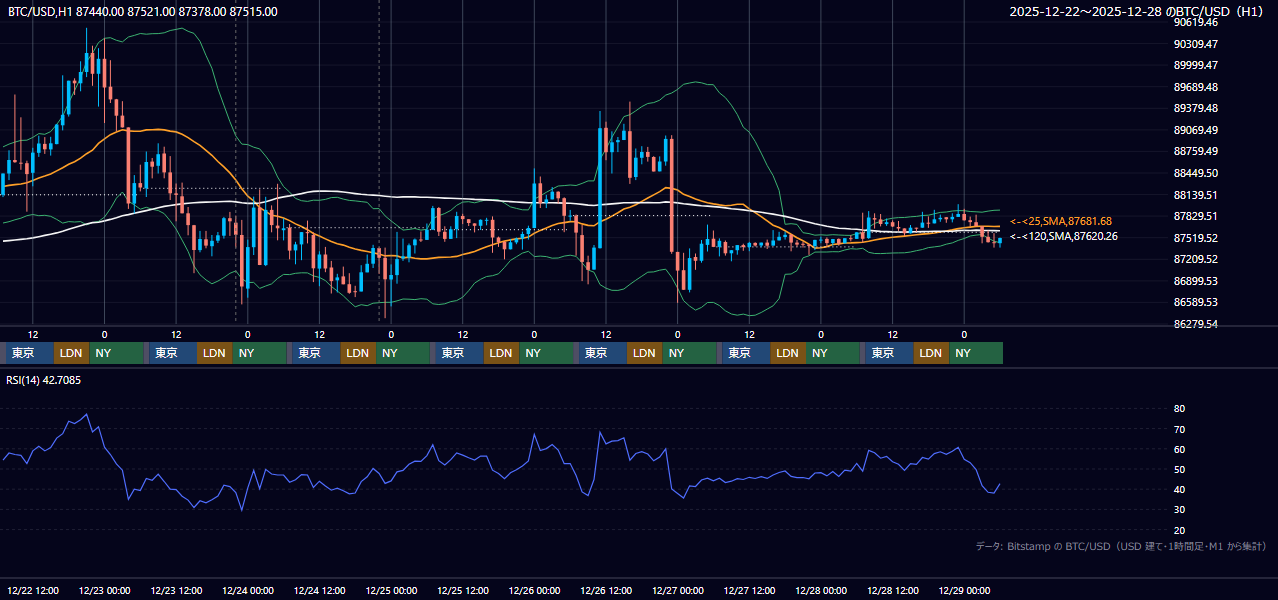The height and width of the screenshot is (600, 1278).
Task: Click price axis label 87829.51
Action: tap(1196, 216)
